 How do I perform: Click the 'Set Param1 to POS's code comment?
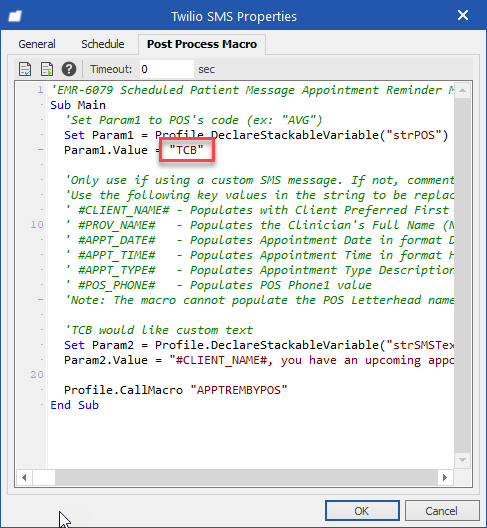(193, 120)
